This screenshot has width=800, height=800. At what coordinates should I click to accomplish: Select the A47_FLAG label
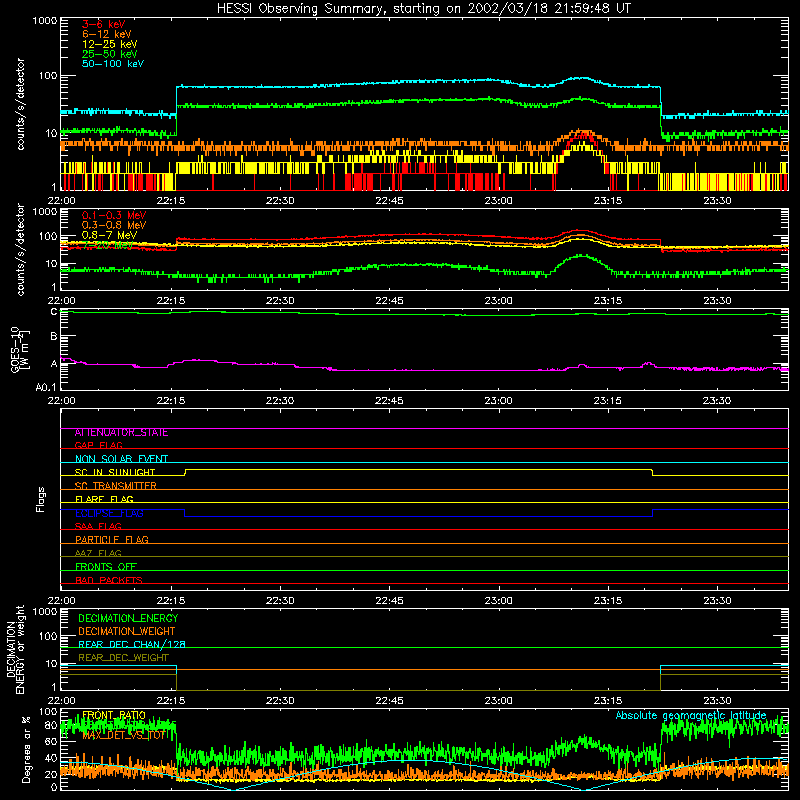98,553
